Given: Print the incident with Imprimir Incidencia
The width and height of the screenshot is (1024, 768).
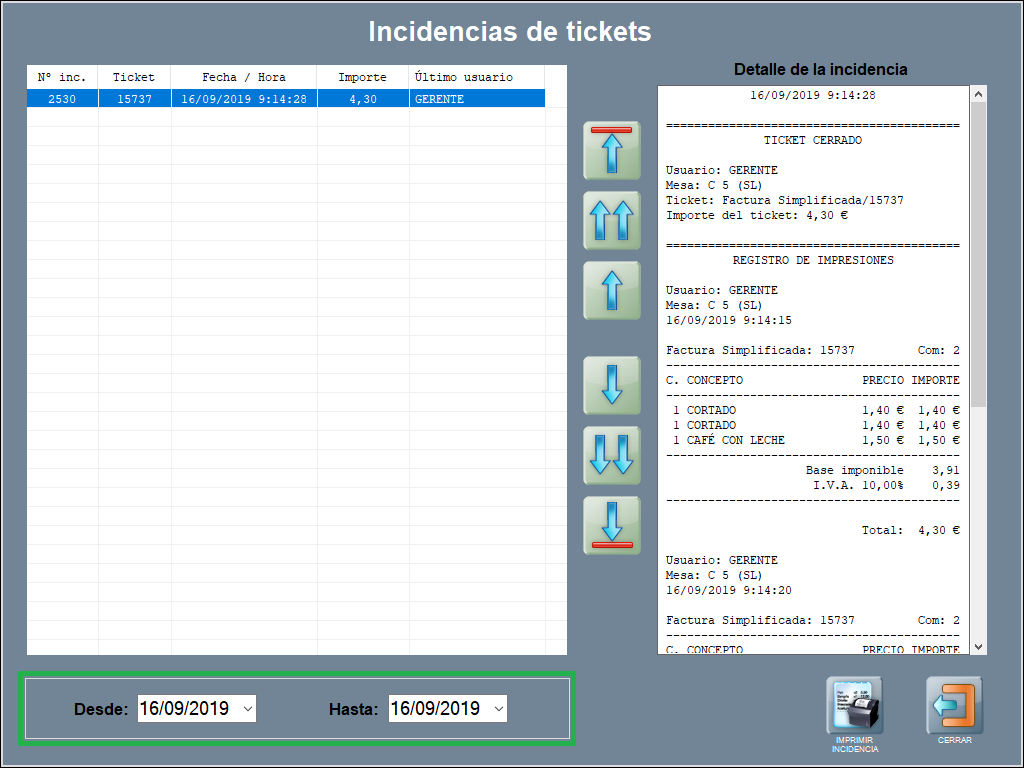Looking at the screenshot, I should click(x=854, y=707).
